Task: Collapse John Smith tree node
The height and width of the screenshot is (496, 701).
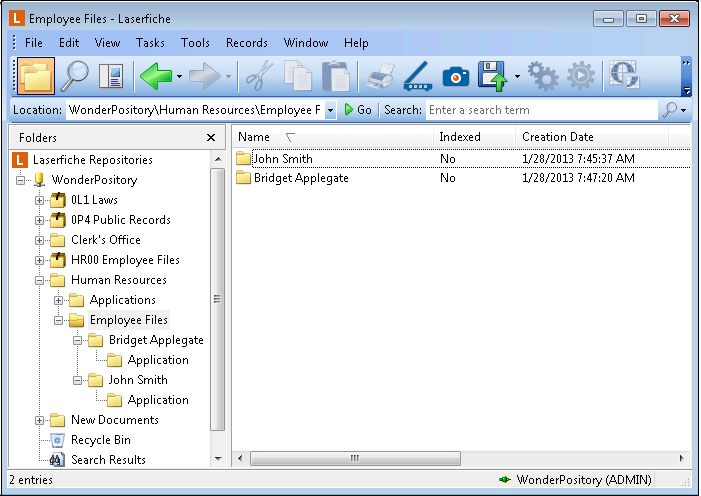Action: [x=77, y=381]
